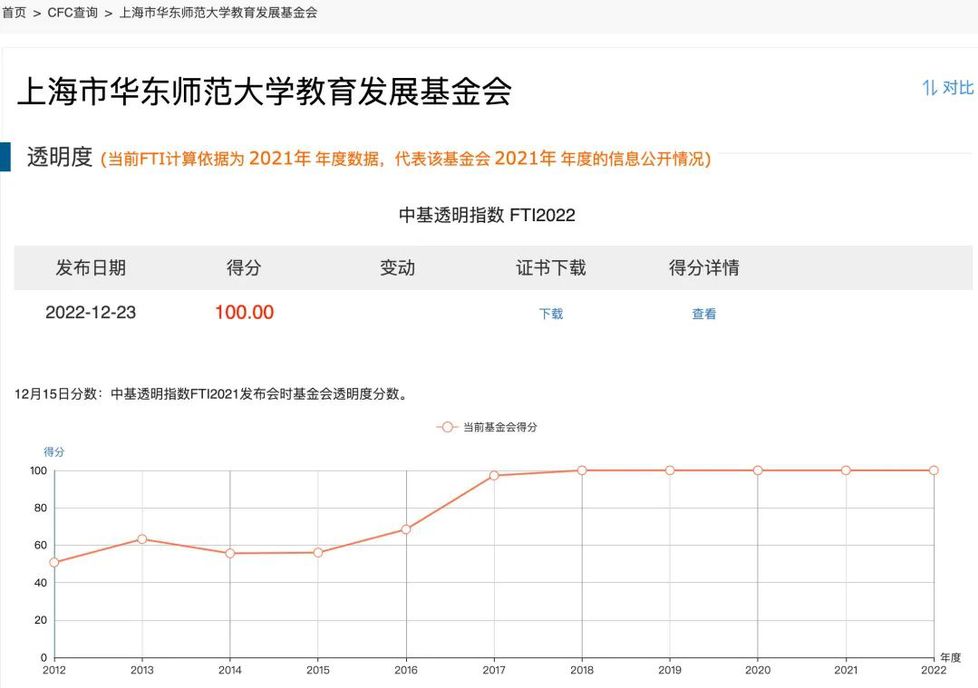Image resolution: width=978 pixels, height=688 pixels.
Task: Click the 变动 column header
Action: coord(397,268)
